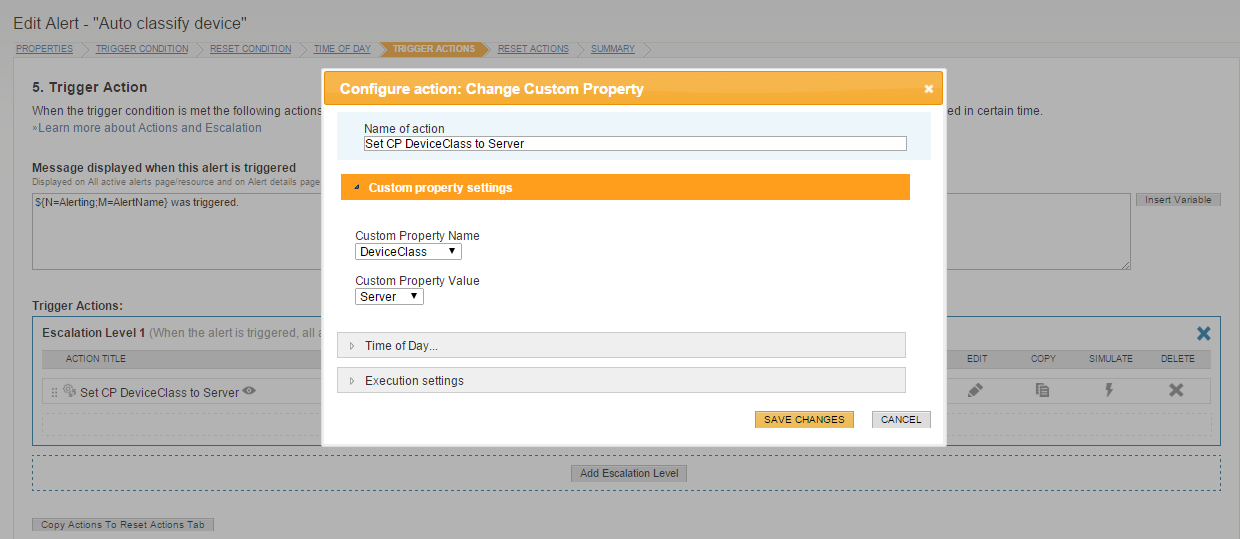Go to the Time of Day step
The height and width of the screenshot is (539, 1240).
(342, 49)
